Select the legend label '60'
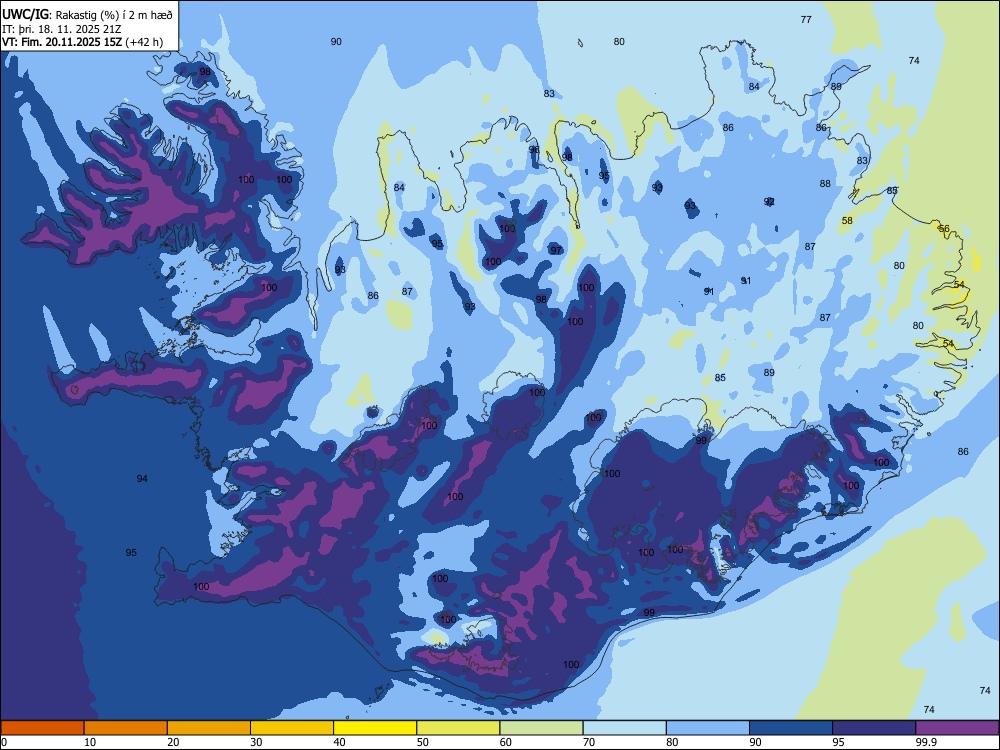The width and height of the screenshot is (1000, 750). click(506, 742)
